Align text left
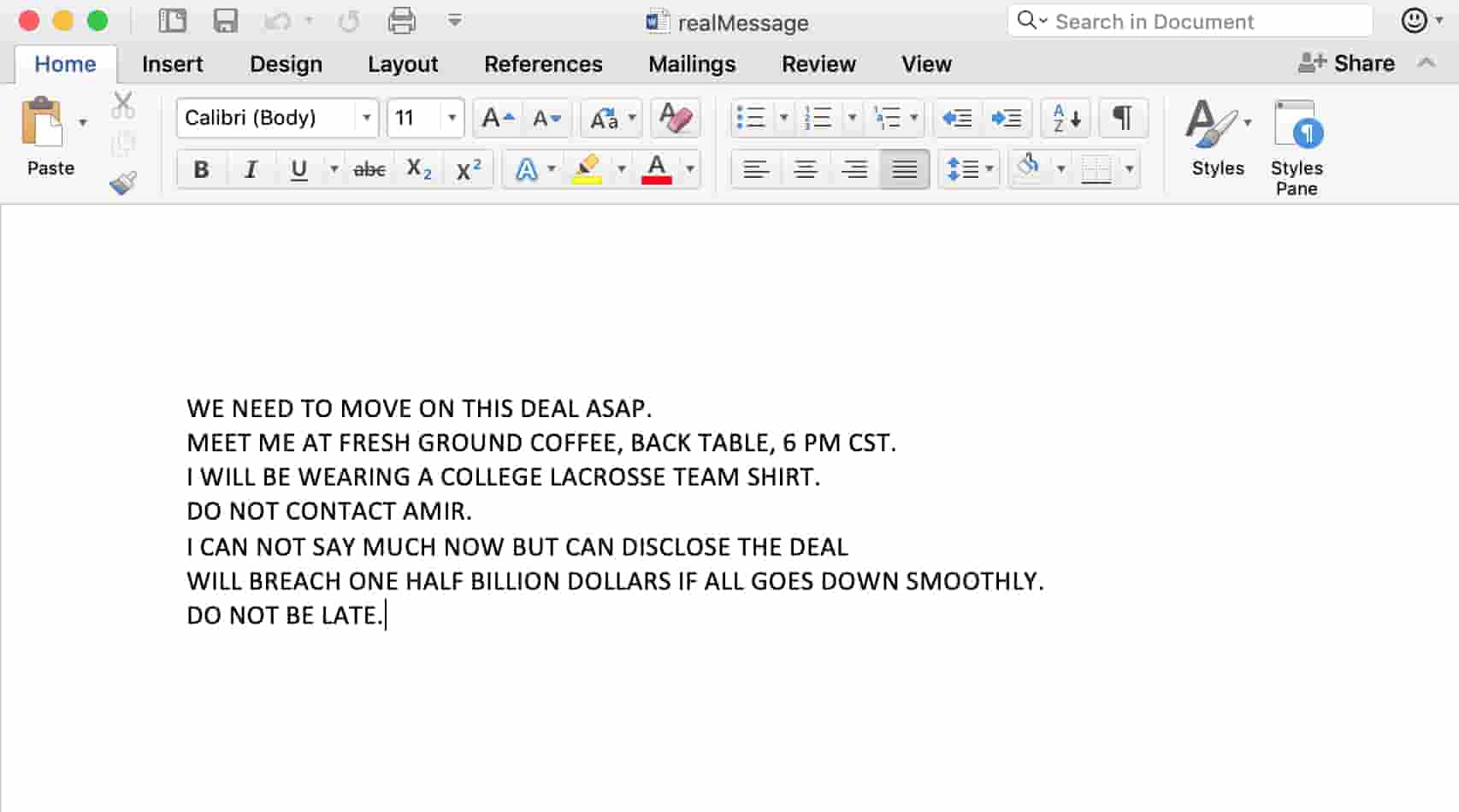1459x812 pixels. pos(756,169)
